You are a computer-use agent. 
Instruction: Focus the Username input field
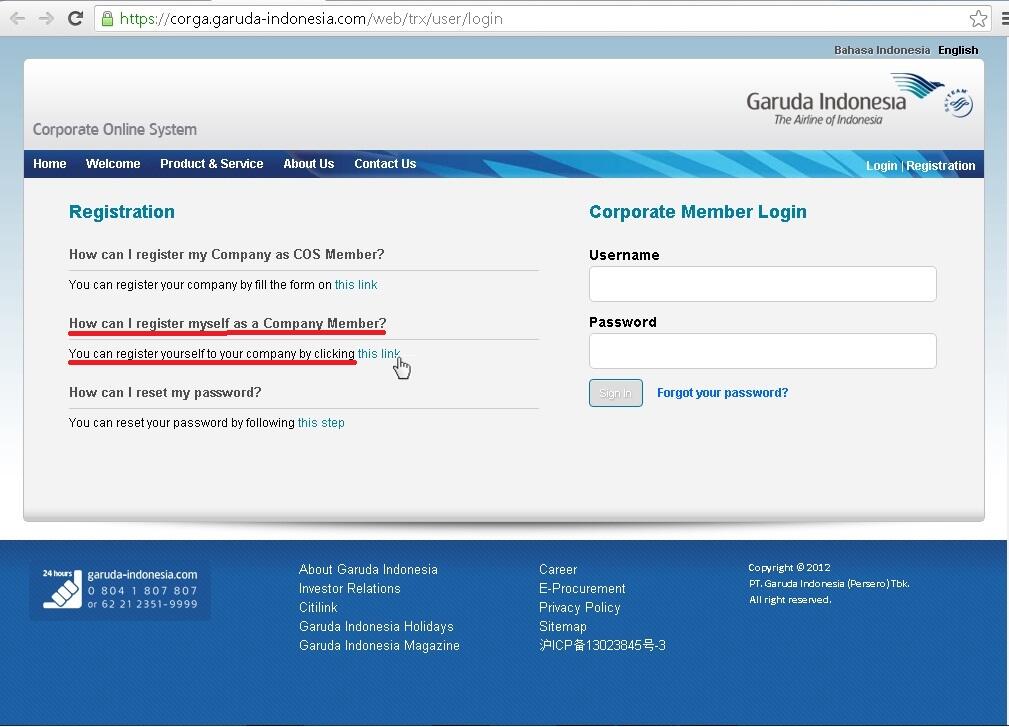(763, 284)
